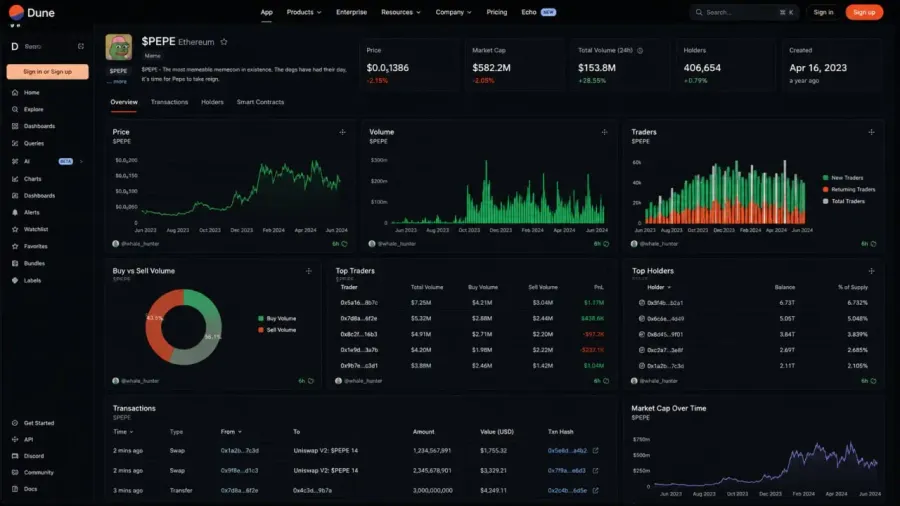Switch to the Smart Contracts tab

261,102
